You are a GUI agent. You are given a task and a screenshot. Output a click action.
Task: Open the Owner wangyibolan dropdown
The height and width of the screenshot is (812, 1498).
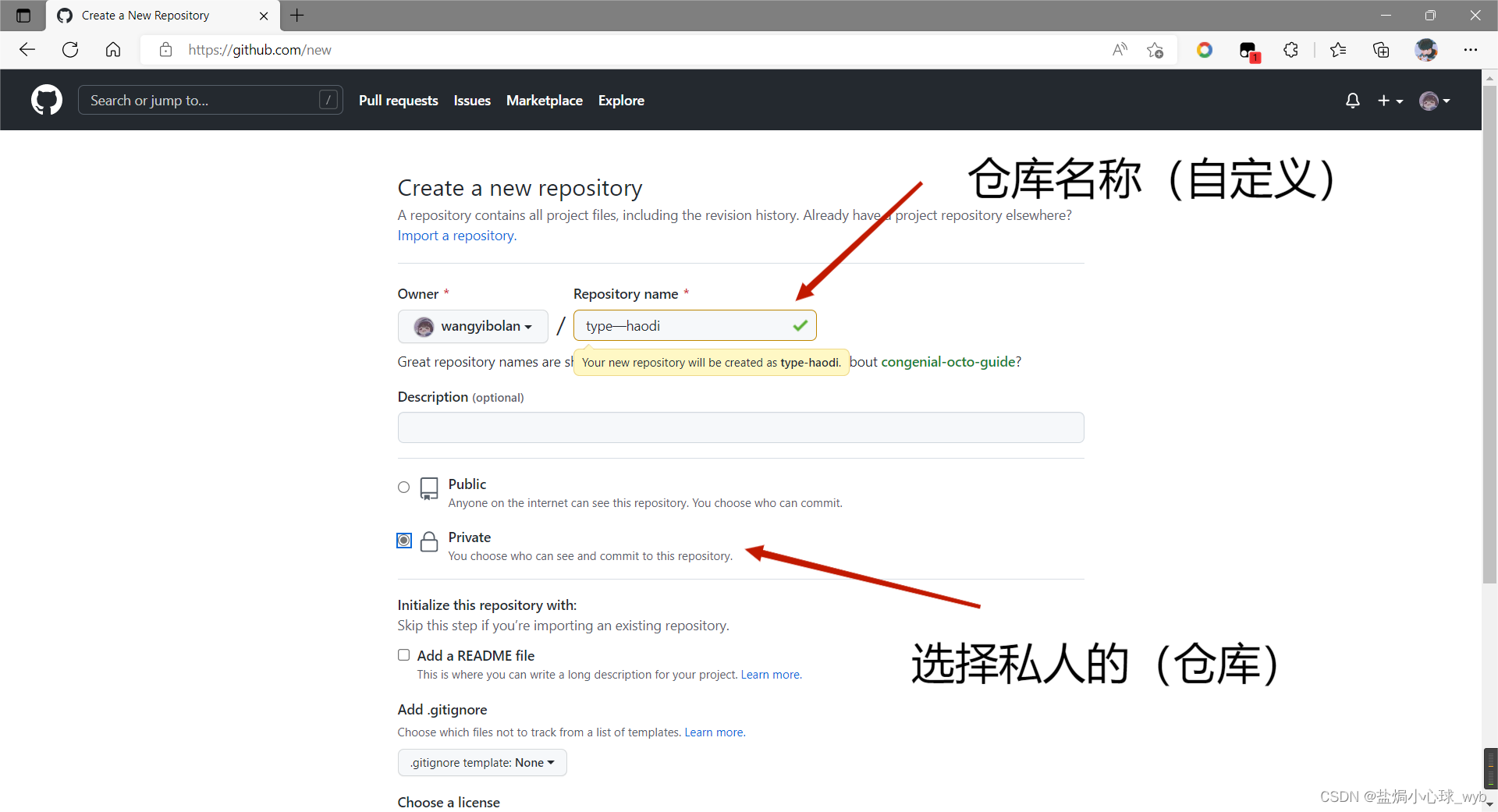click(473, 326)
